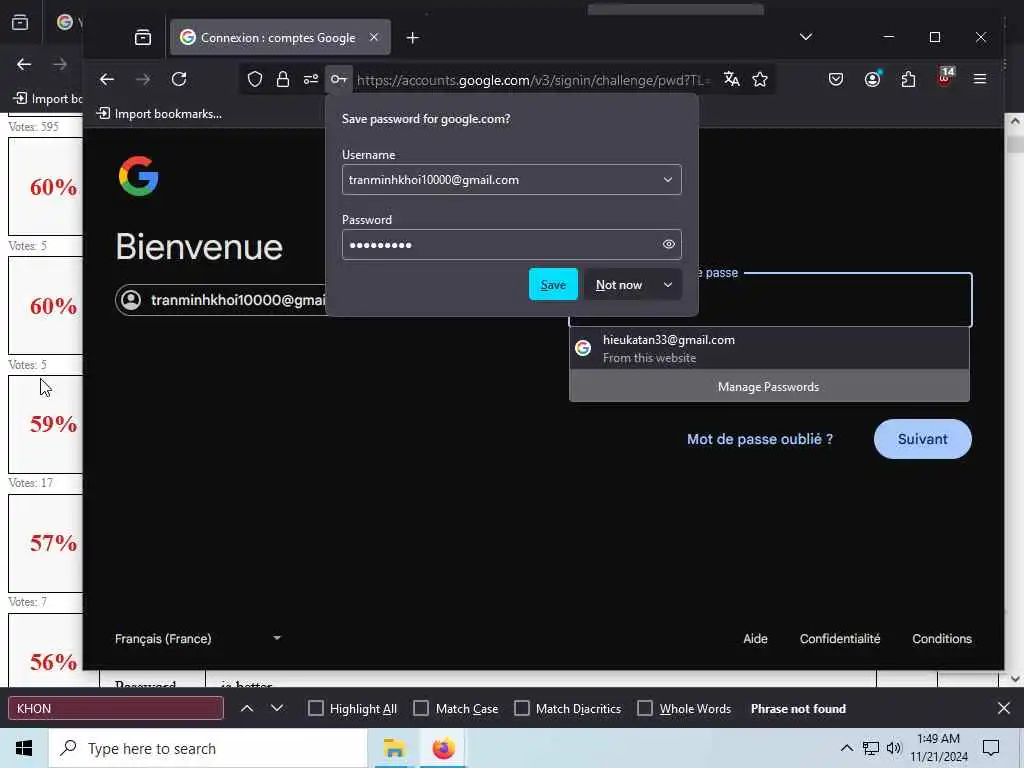Enable the Whole Words checkbox
The width and height of the screenshot is (1024, 768).
click(645, 709)
